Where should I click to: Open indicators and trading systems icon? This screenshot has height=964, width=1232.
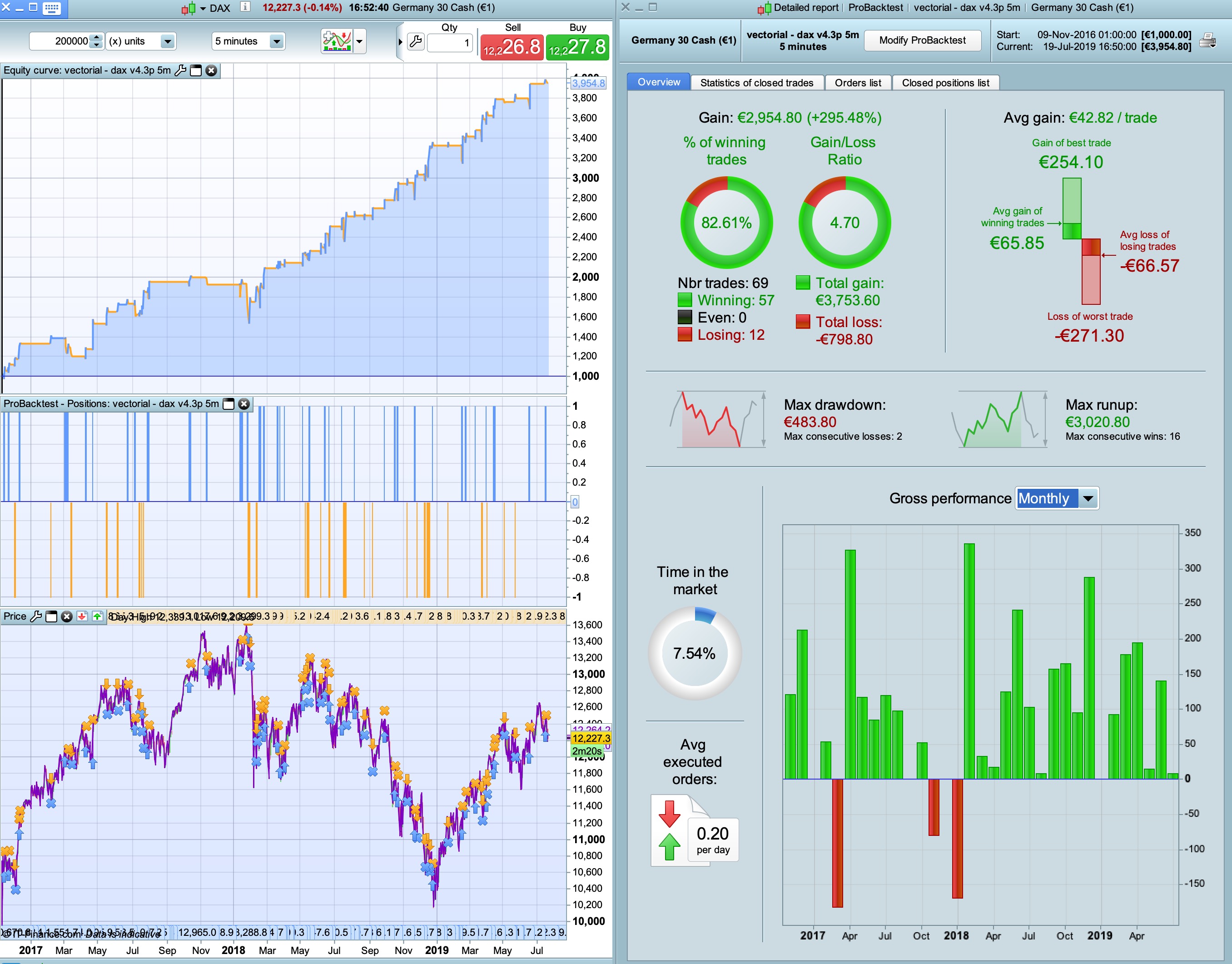[x=337, y=41]
